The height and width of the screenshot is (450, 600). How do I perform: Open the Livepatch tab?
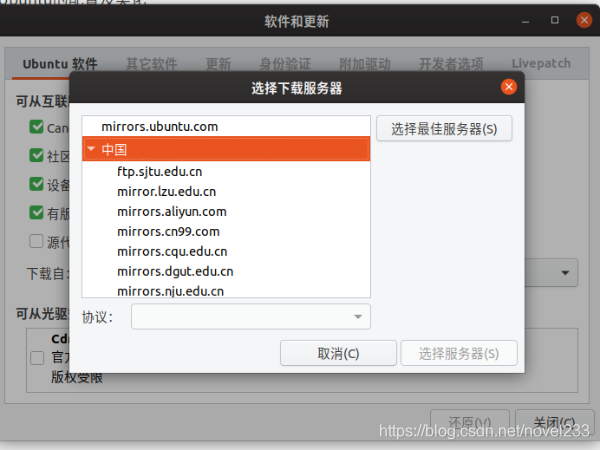(x=541, y=63)
